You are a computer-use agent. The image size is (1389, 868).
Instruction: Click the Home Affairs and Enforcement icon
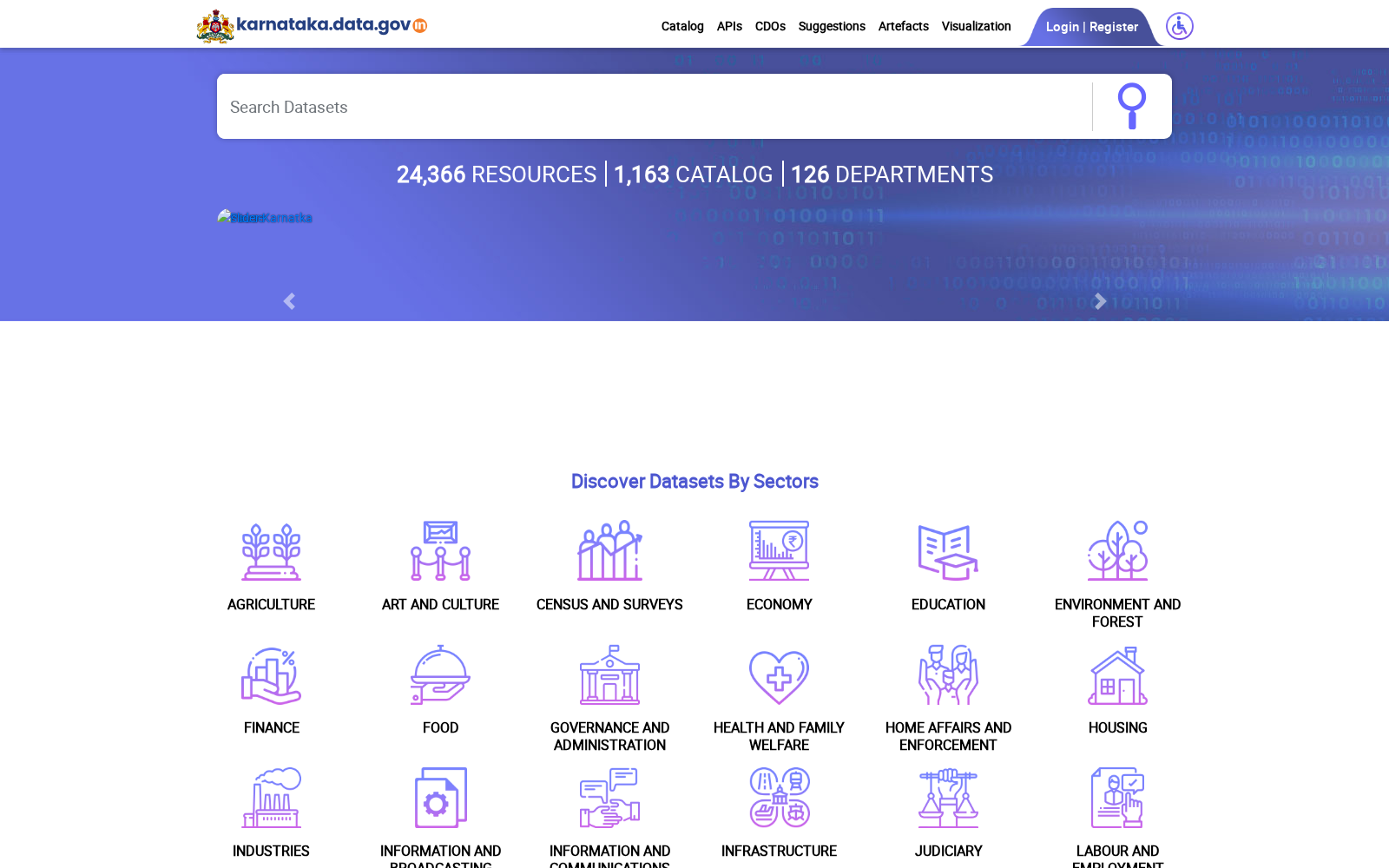[948, 675]
